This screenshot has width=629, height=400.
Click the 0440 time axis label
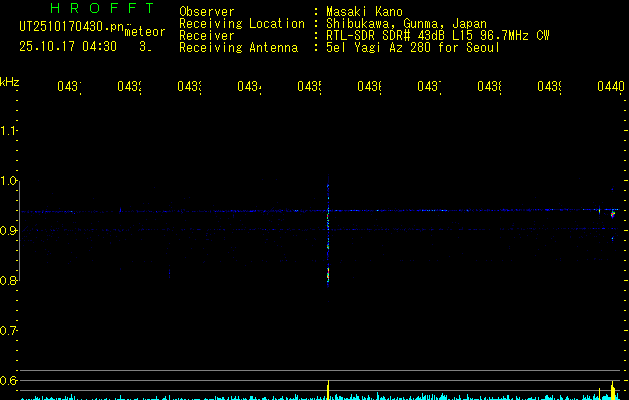tap(610, 87)
